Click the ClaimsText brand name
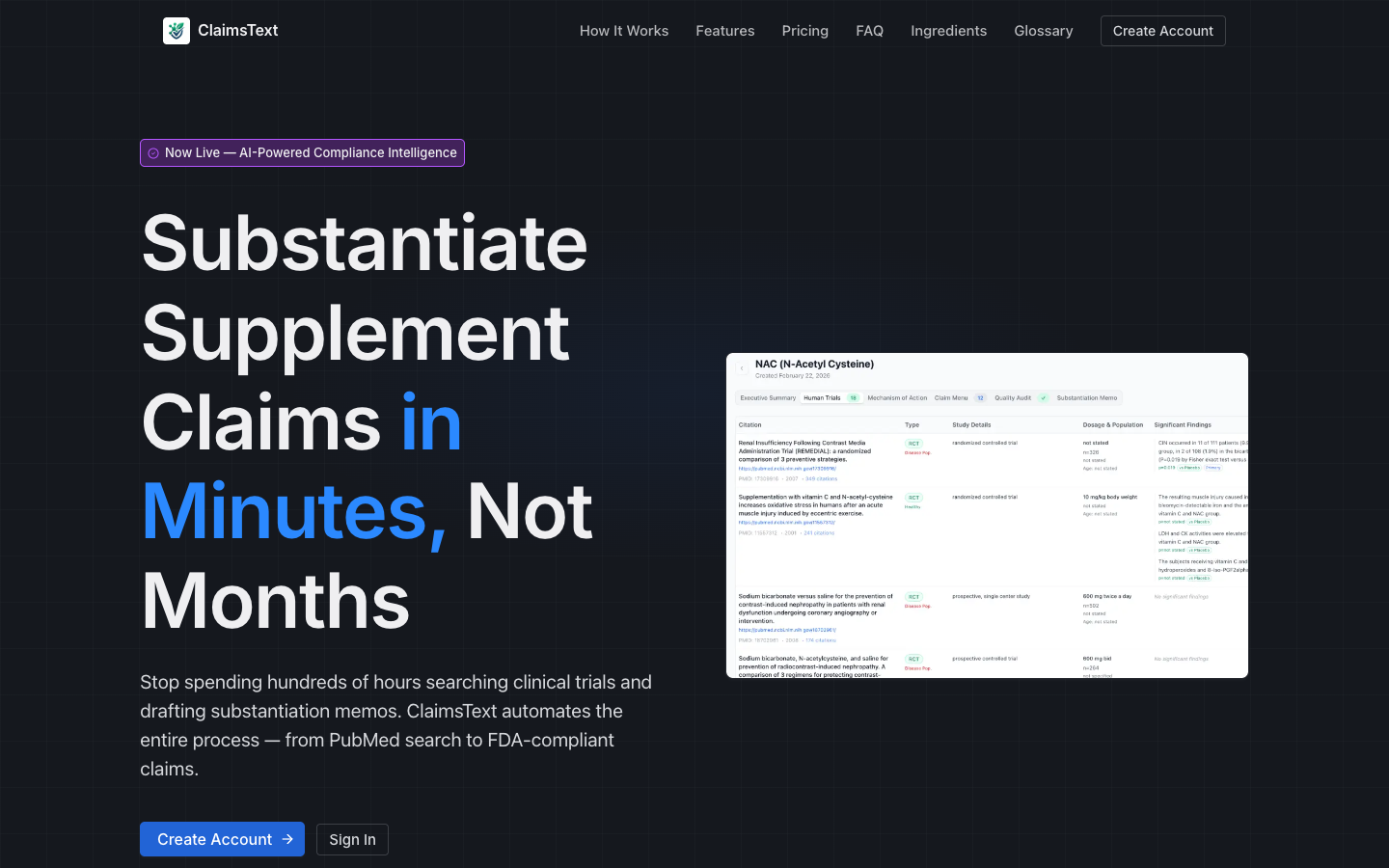Image resolution: width=1389 pixels, height=868 pixels. pyautogui.click(x=238, y=31)
